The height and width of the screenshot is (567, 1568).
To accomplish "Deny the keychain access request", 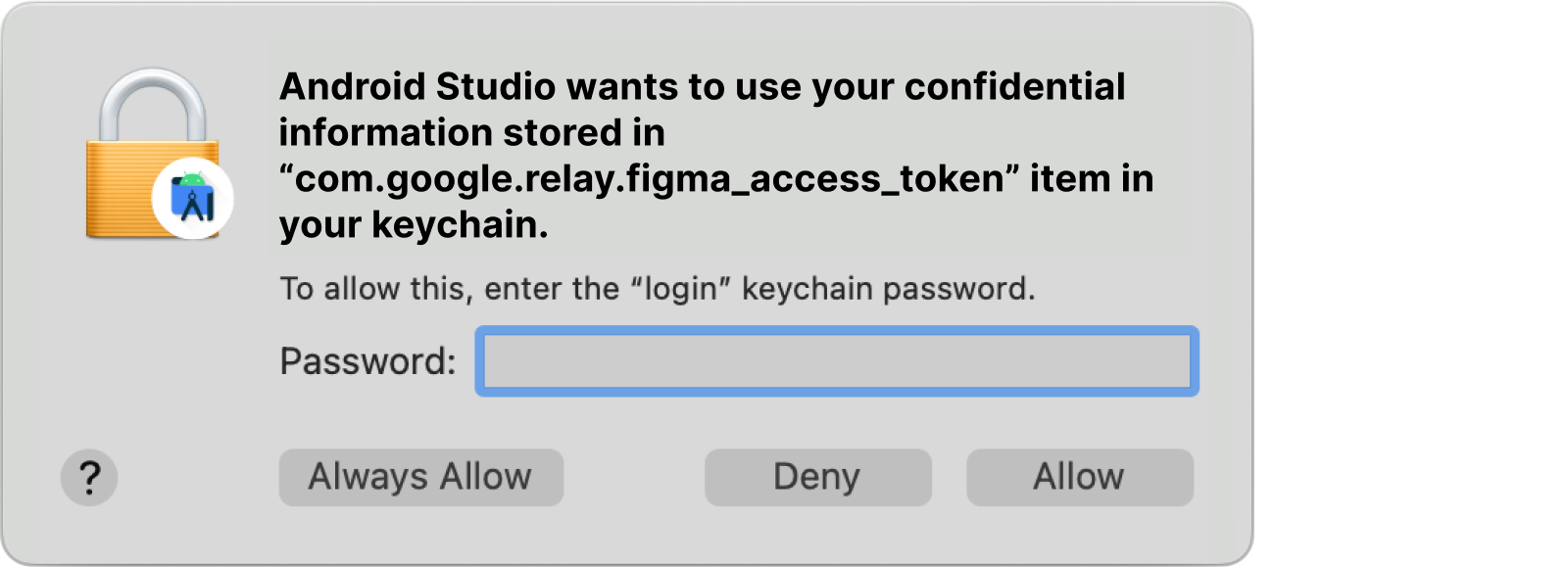I will (x=817, y=477).
